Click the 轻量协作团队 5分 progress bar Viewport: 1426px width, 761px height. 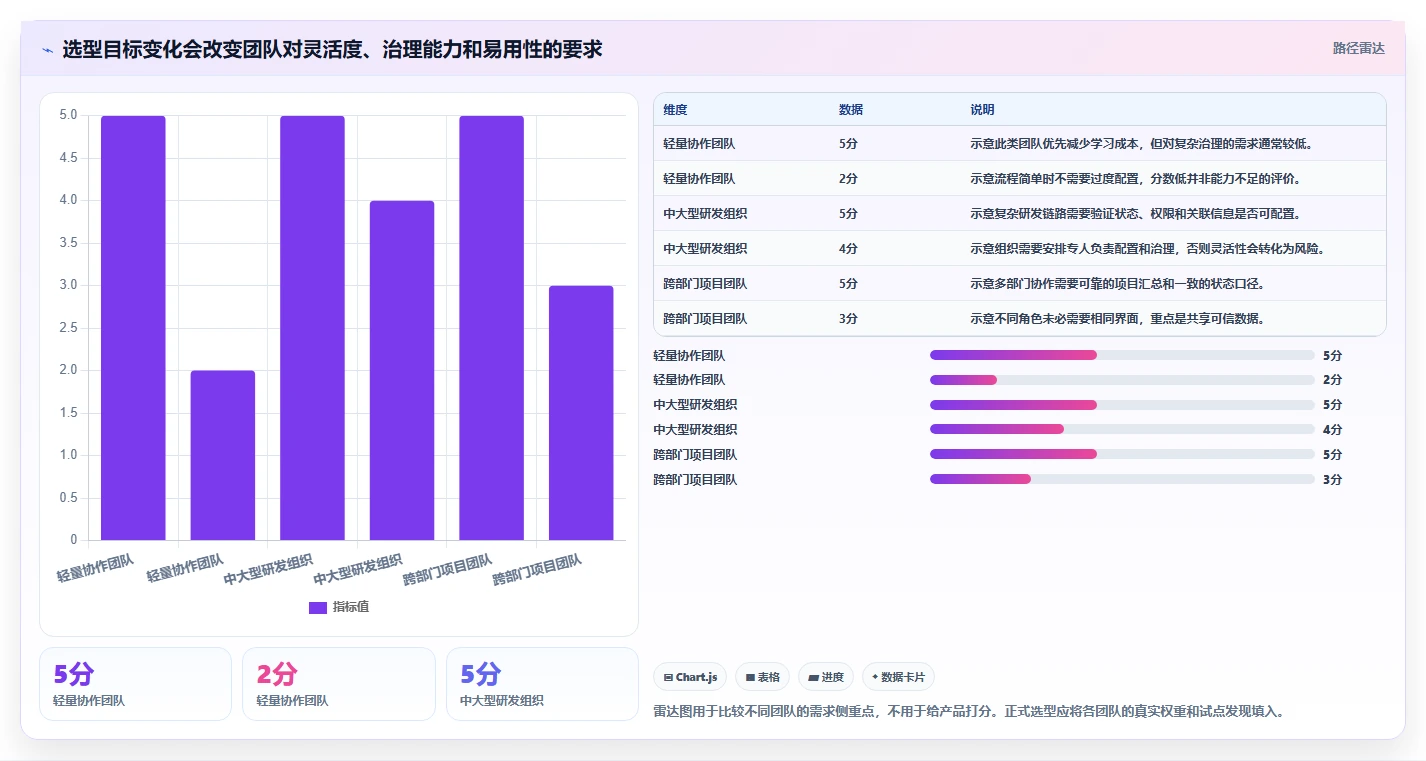pyautogui.click(x=1122, y=355)
